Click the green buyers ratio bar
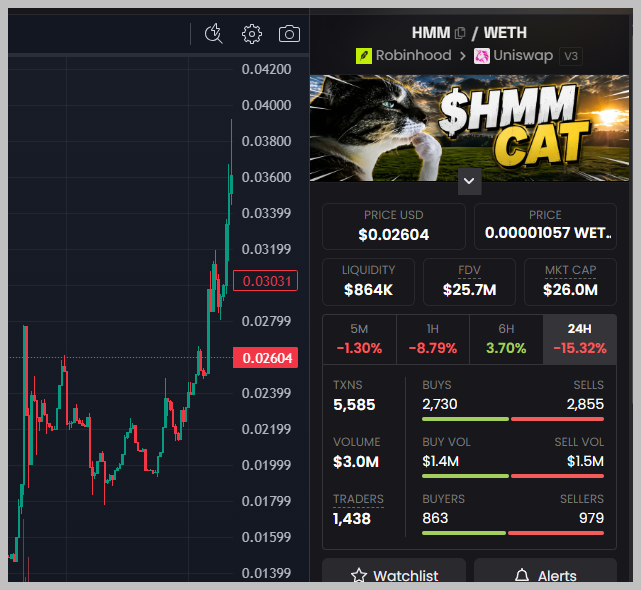 (x=464, y=533)
